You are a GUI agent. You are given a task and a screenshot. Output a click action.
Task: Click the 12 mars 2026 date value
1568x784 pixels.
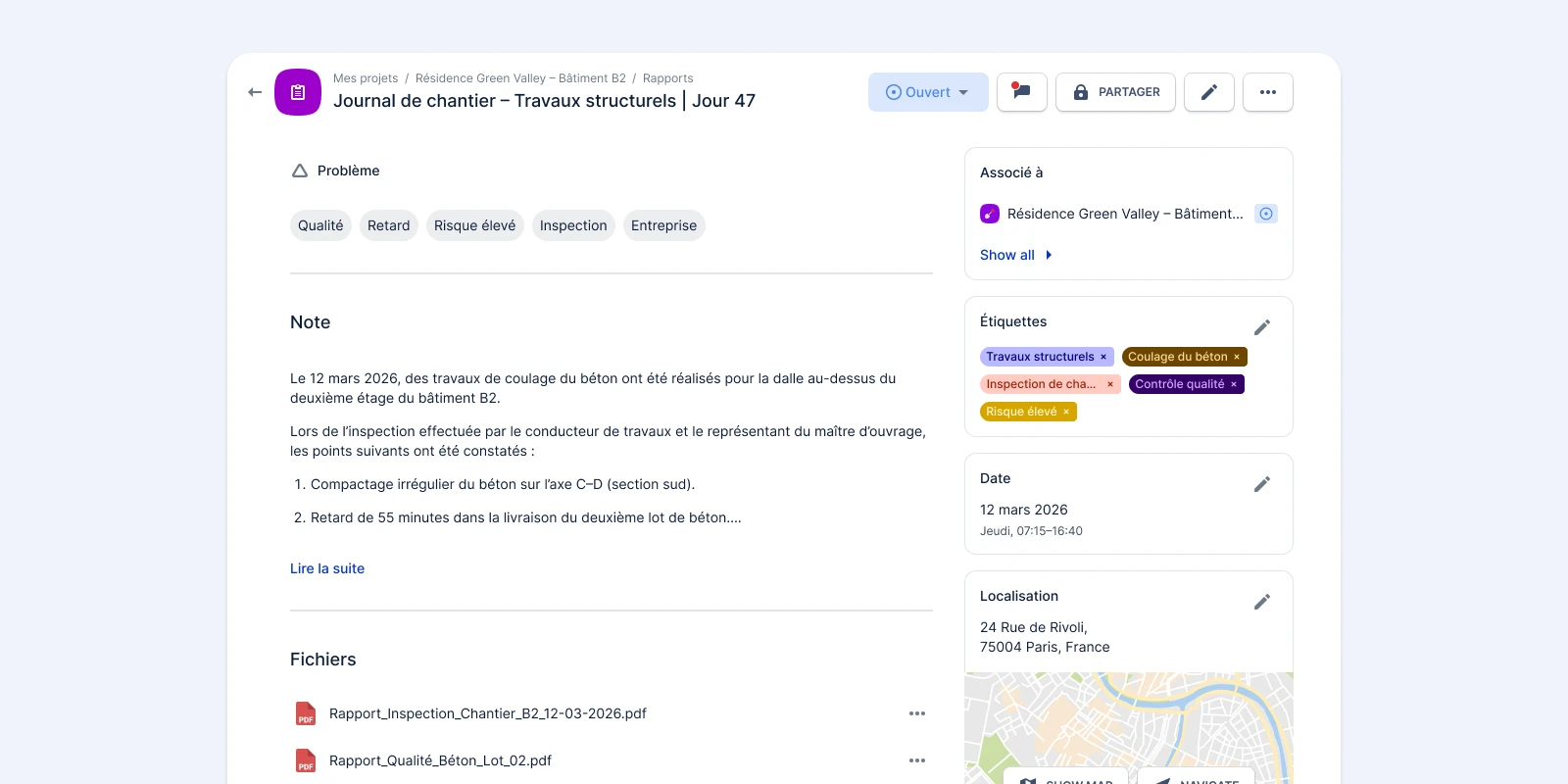pos(1024,510)
